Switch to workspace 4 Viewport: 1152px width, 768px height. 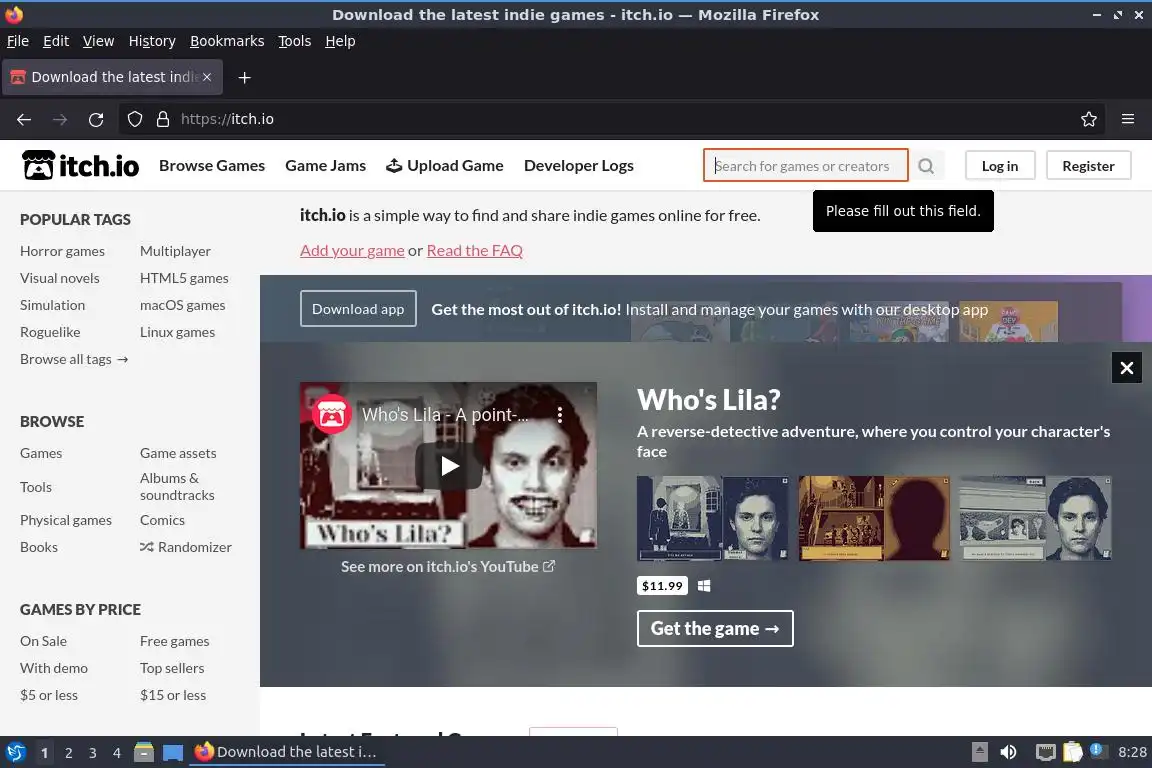pyautogui.click(x=117, y=753)
